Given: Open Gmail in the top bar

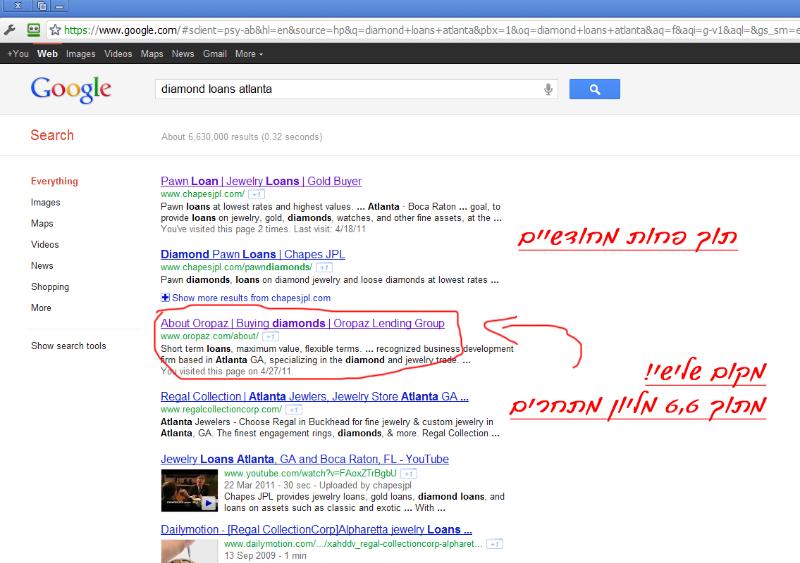Looking at the screenshot, I should (x=214, y=54).
